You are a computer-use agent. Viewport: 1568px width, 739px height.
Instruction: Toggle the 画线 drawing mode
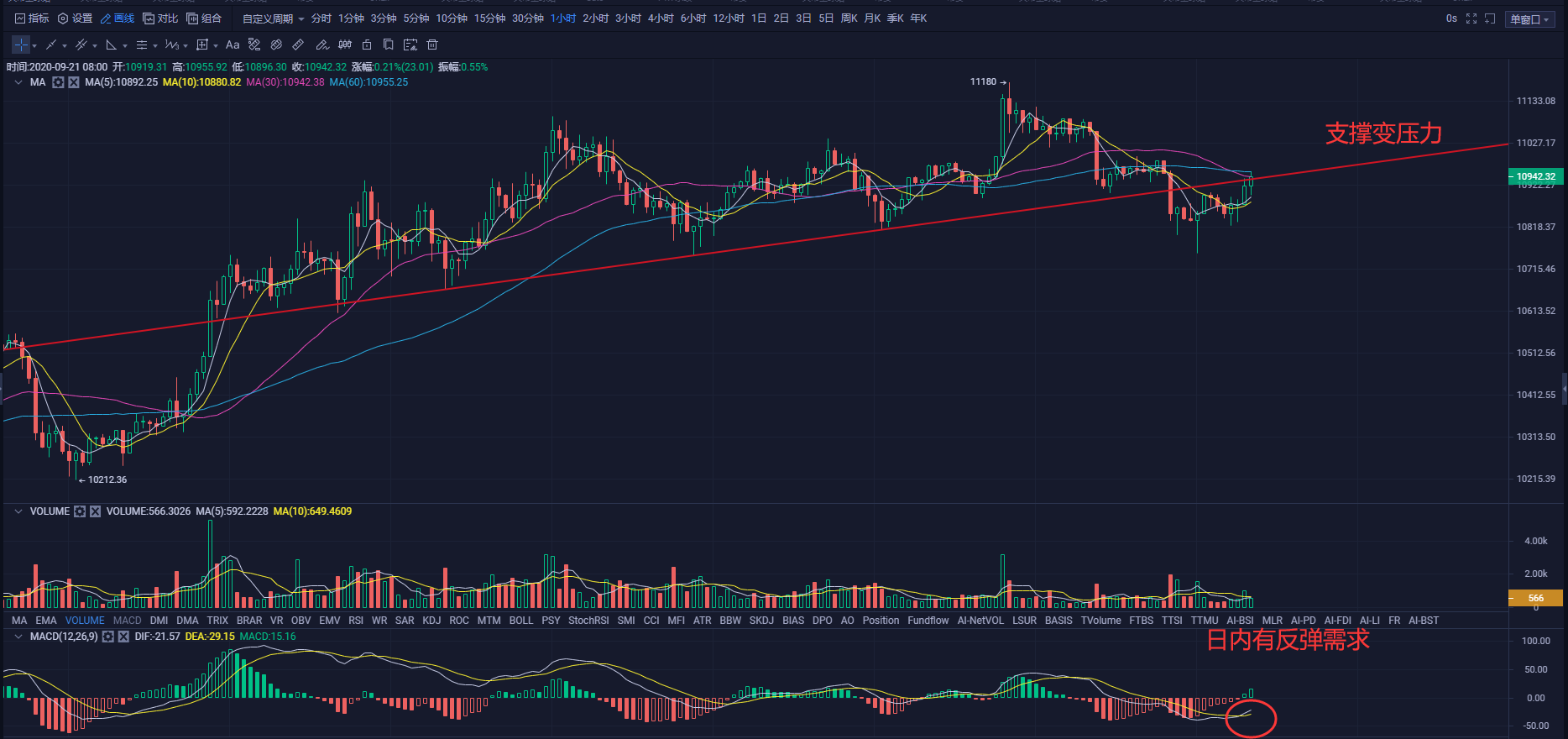click(x=118, y=18)
